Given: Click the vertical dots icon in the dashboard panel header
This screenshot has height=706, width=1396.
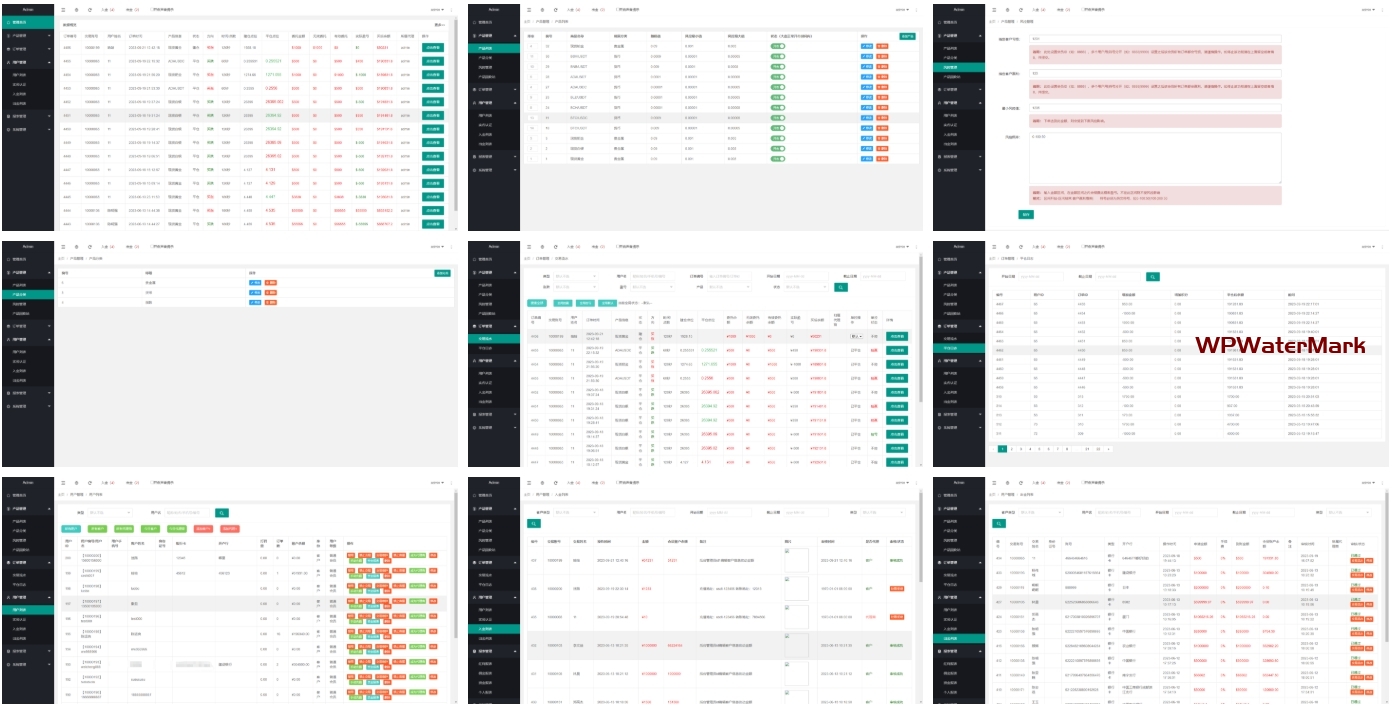Looking at the screenshot, I should 451,9.
